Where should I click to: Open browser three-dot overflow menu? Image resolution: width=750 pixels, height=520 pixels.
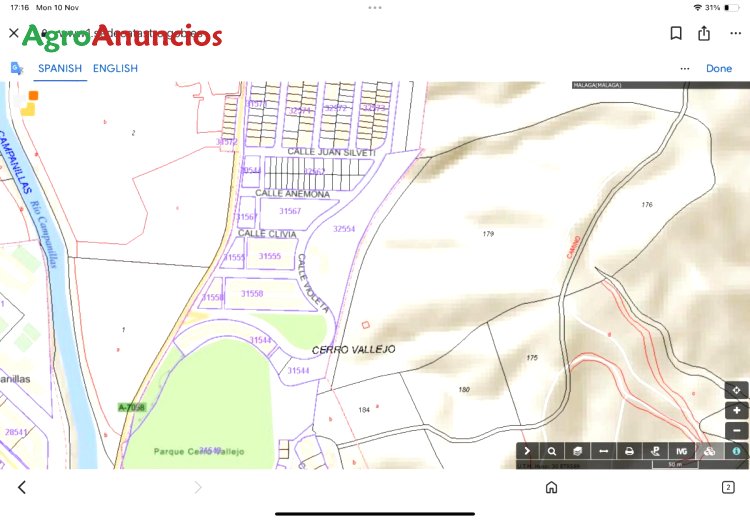pyautogui.click(x=736, y=33)
